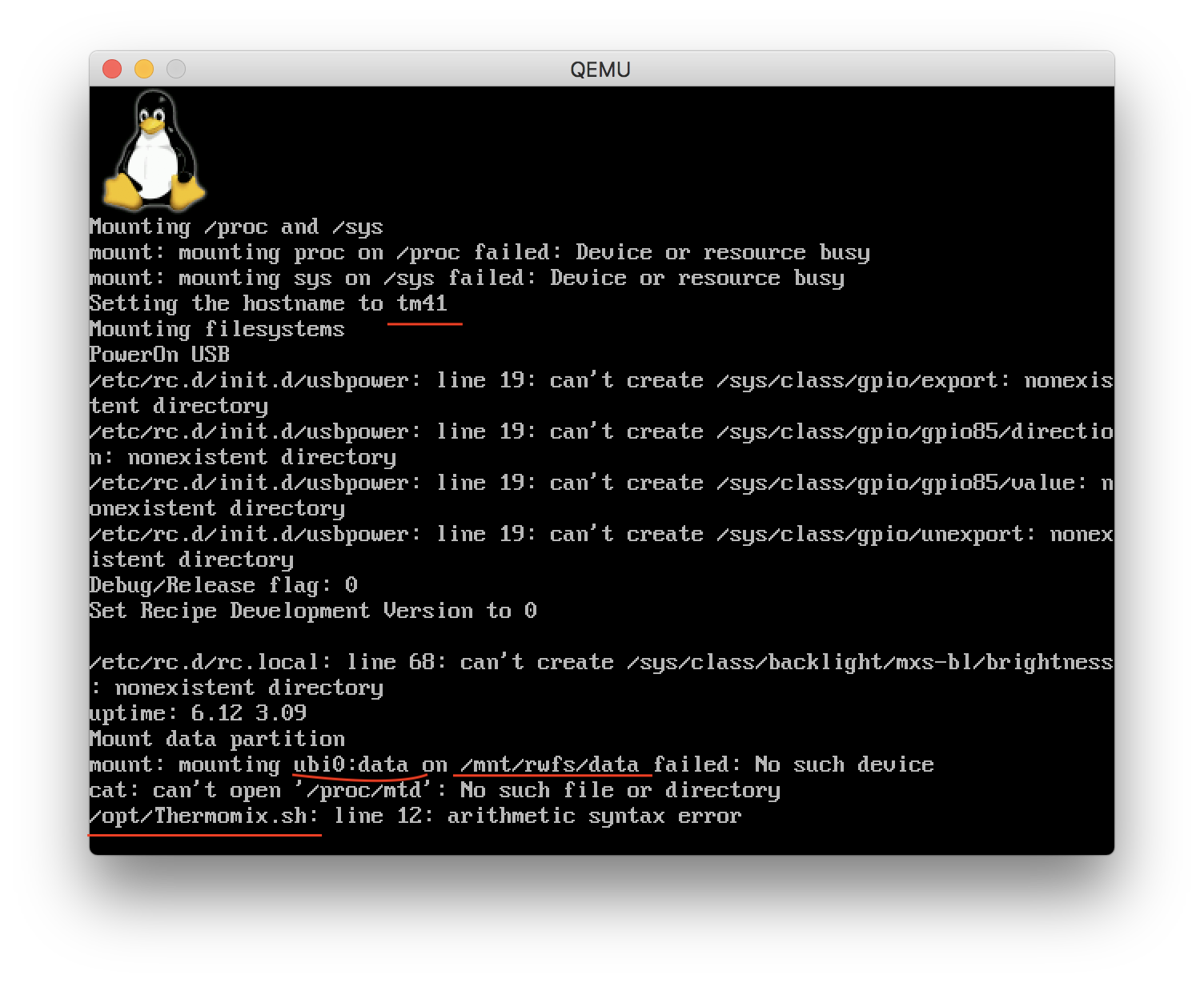Click the 'uptime: 6.12 3.09' line

click(198, 713)
